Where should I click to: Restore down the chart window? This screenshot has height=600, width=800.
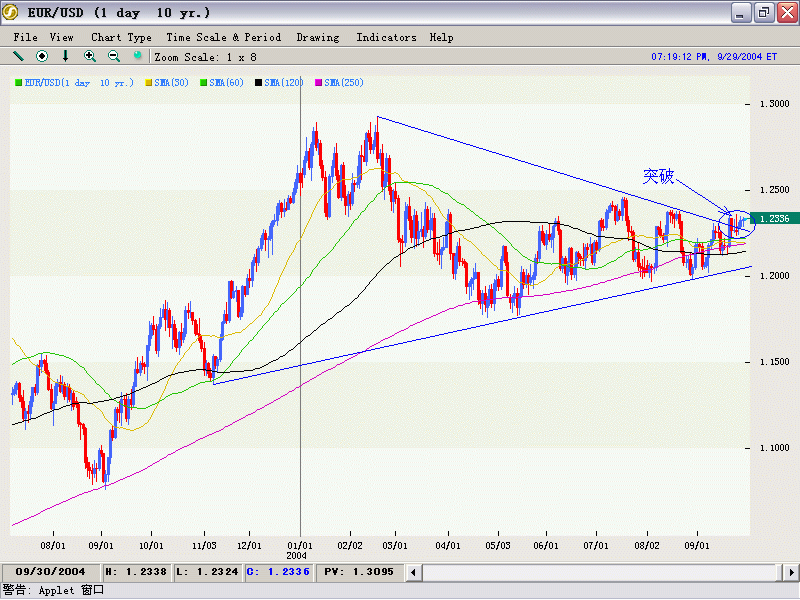point(764,13)
